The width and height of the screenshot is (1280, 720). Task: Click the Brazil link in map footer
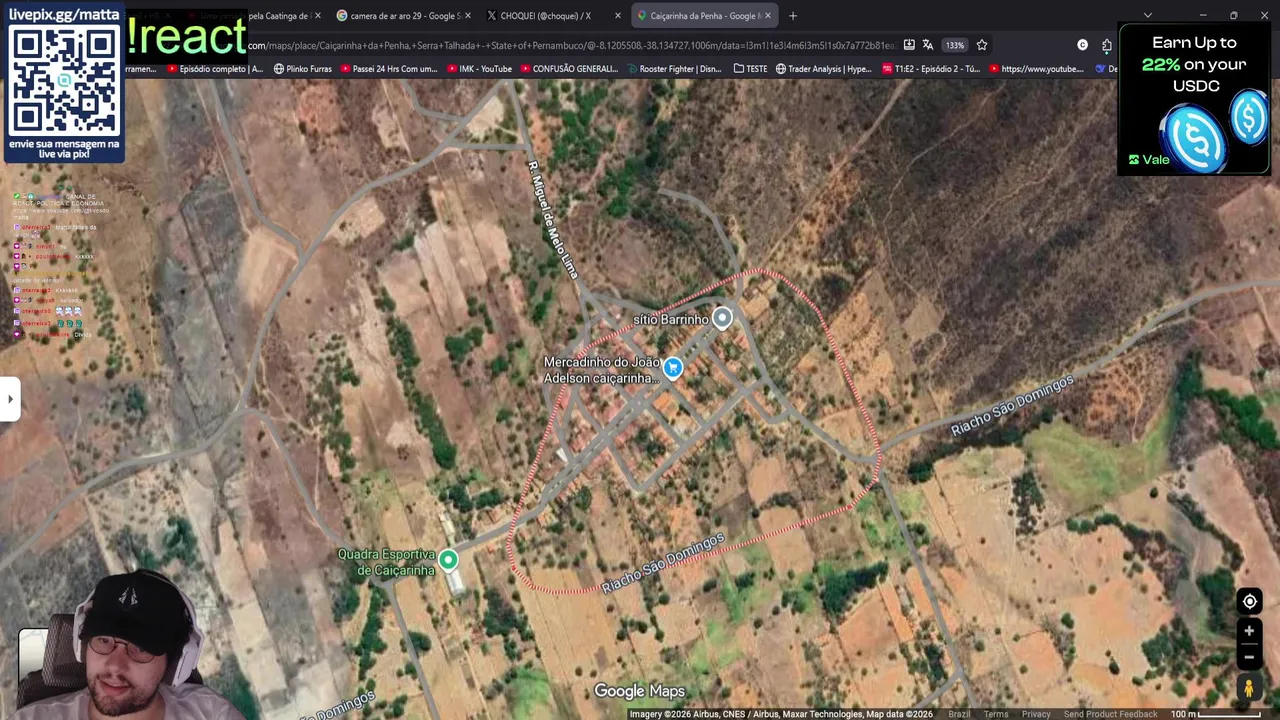[x=959, y=714]
